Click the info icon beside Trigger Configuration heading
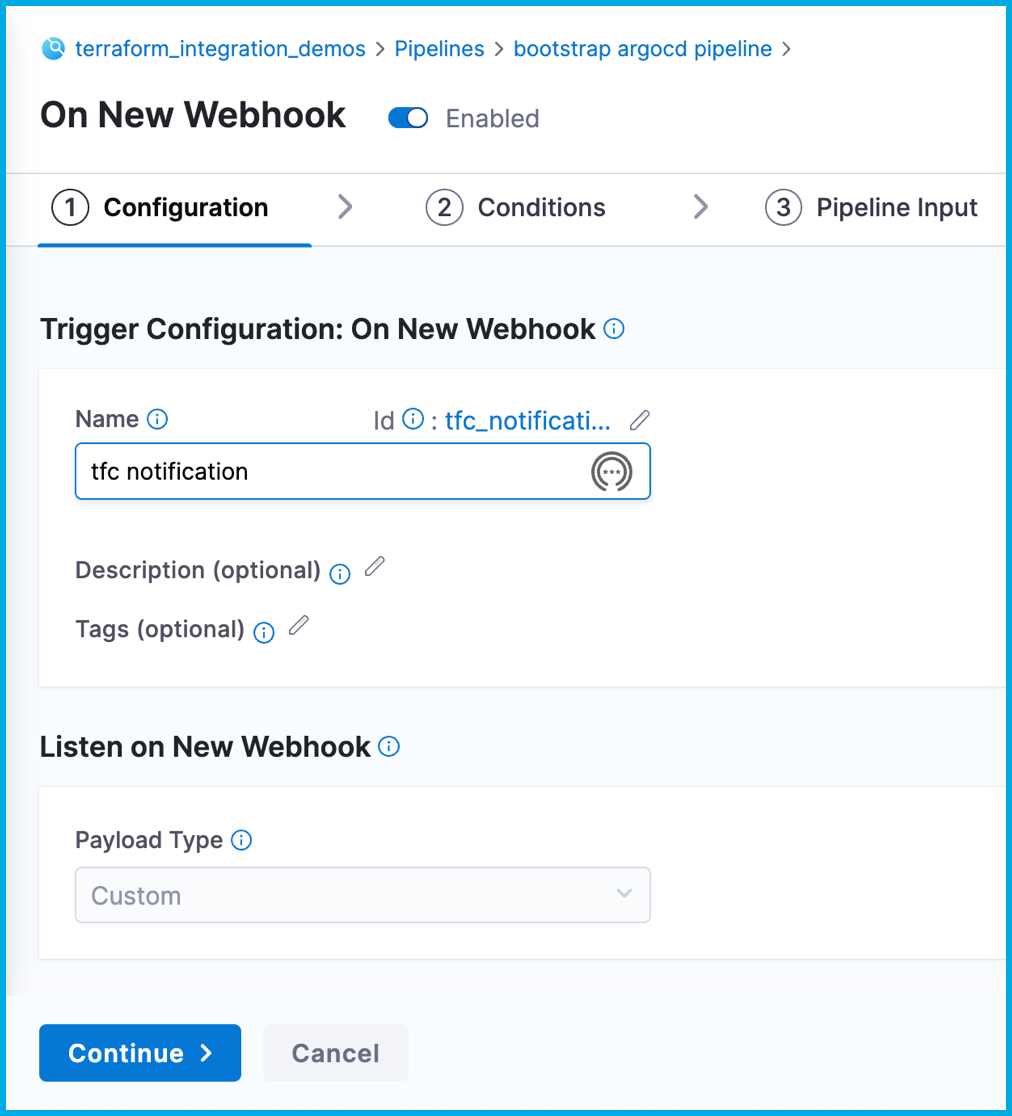The image size is (1012, 1116). pos(615,328)
